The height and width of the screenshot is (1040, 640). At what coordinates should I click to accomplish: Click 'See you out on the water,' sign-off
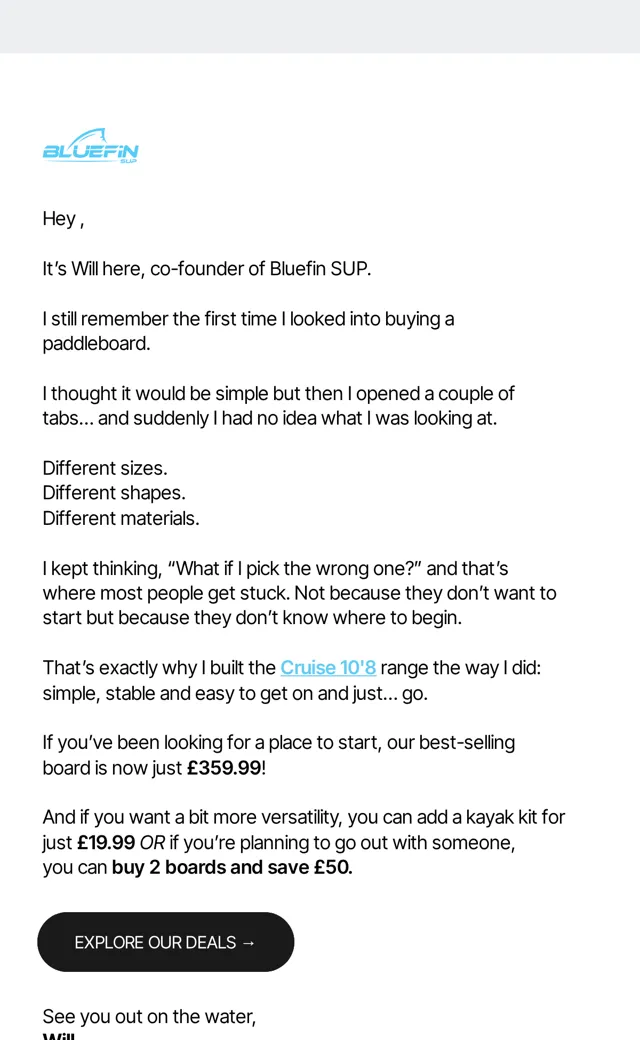[149, 1016]
